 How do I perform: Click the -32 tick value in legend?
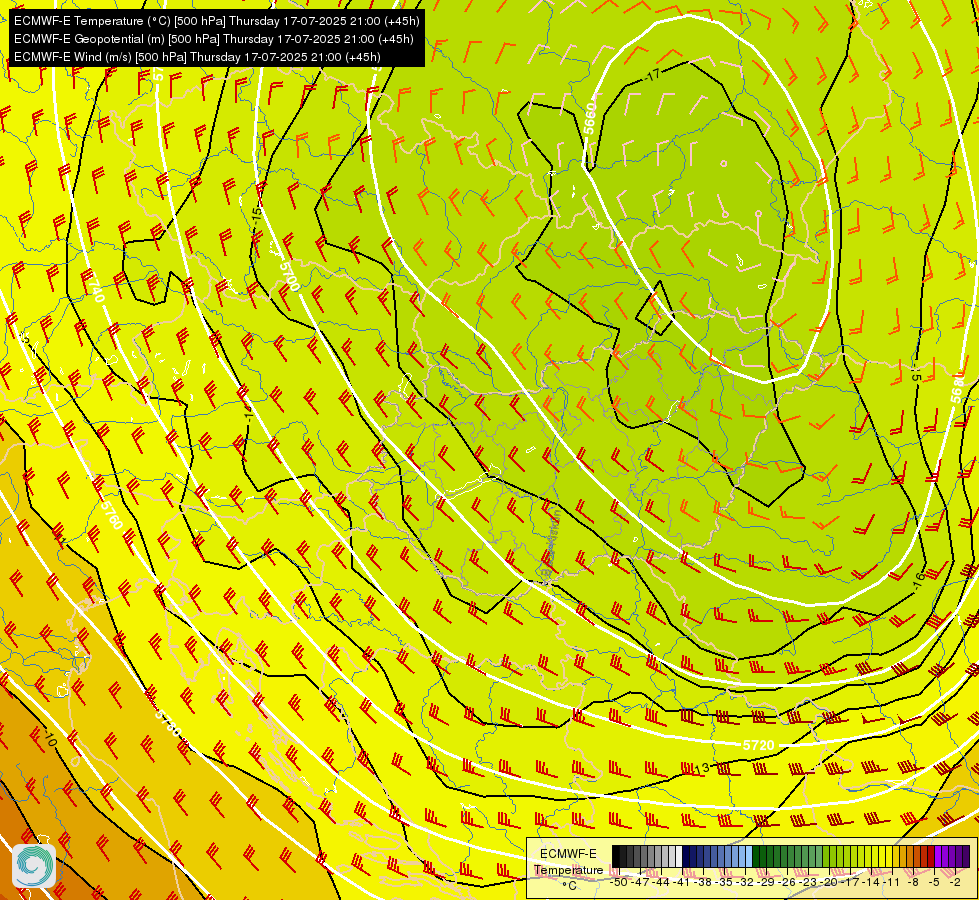point(745,883)
